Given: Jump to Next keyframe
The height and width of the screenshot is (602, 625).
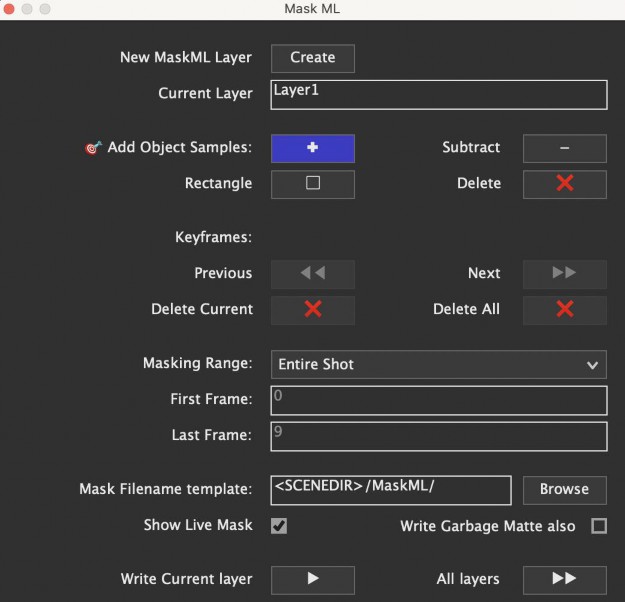Looking at the screenshot, I should [564, 273].
